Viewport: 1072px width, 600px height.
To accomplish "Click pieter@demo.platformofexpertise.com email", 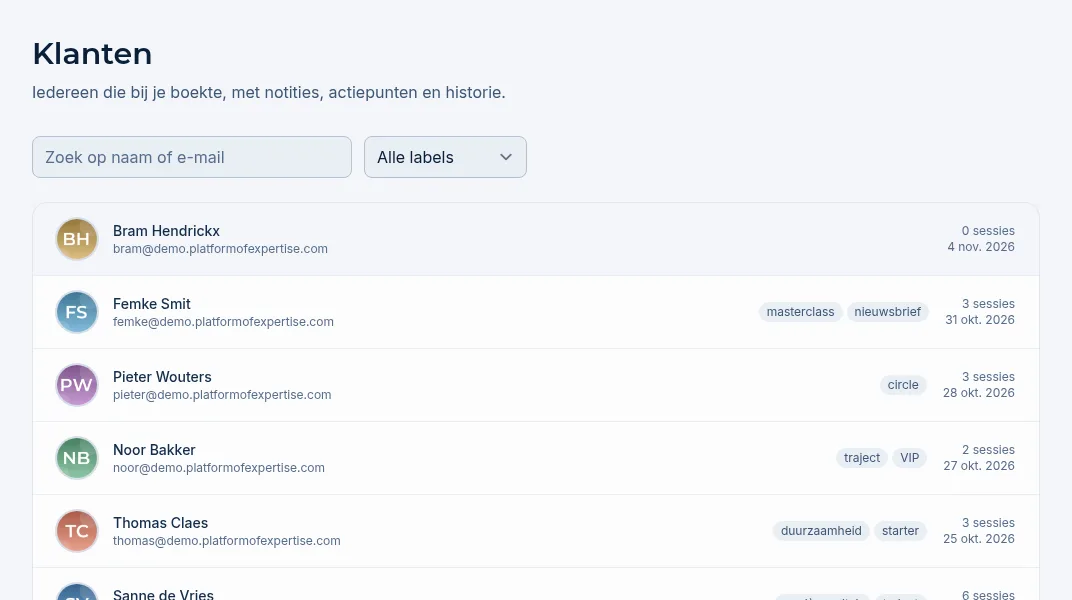I will click(x=222, y=395).
